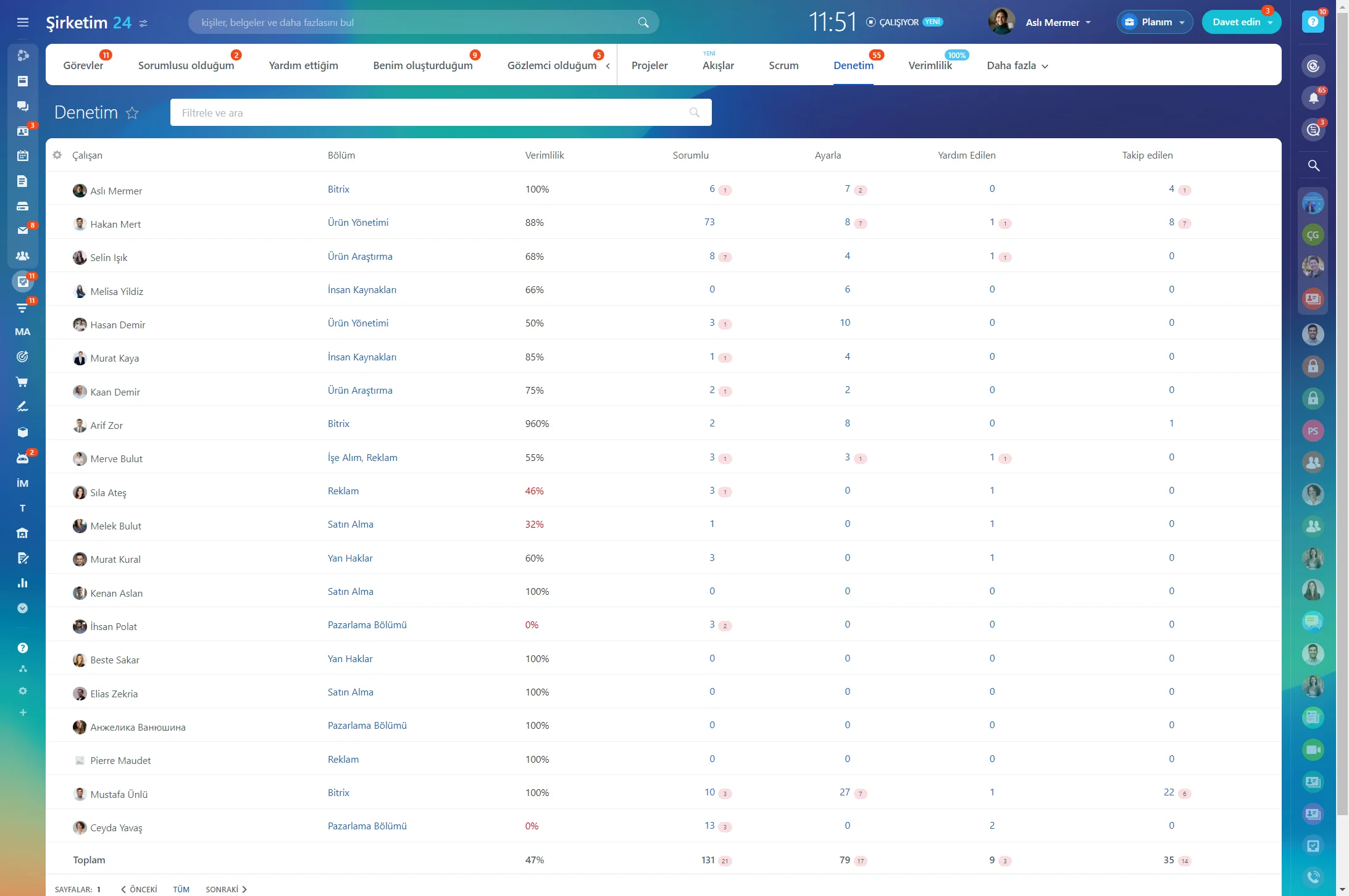The image size is (1349, 896).
Task: Click the Ürün Araştırma link for Selin Işık
Action: 360,256
